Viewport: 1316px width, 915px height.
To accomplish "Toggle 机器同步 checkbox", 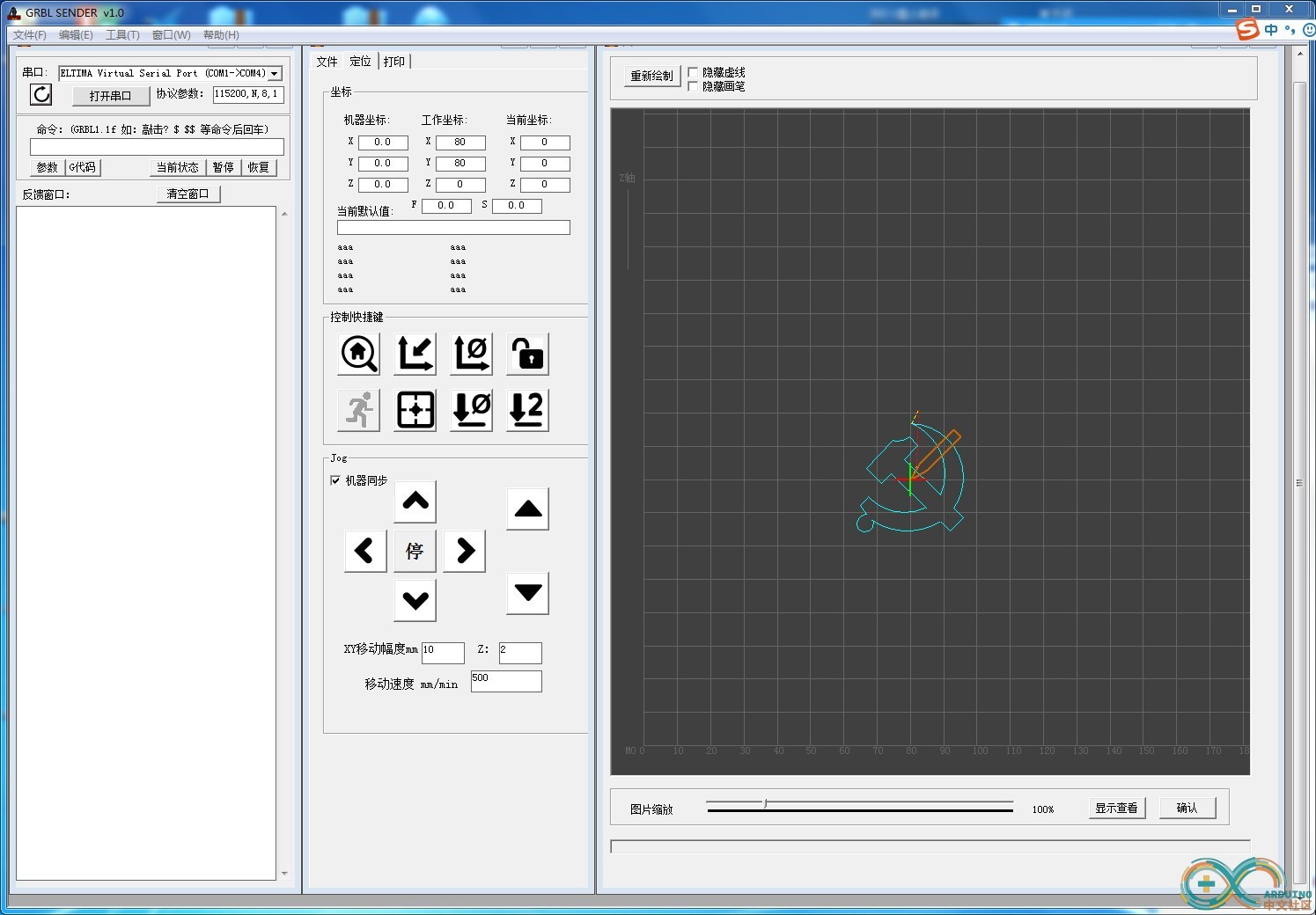I will (335, 480).
